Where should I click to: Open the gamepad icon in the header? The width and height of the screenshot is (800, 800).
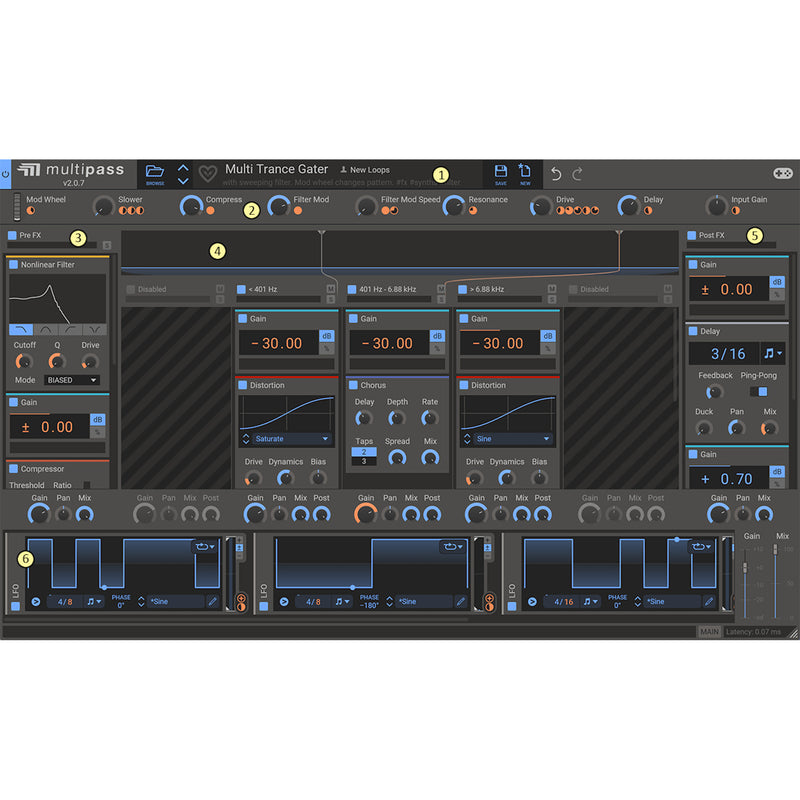[783, 173]
